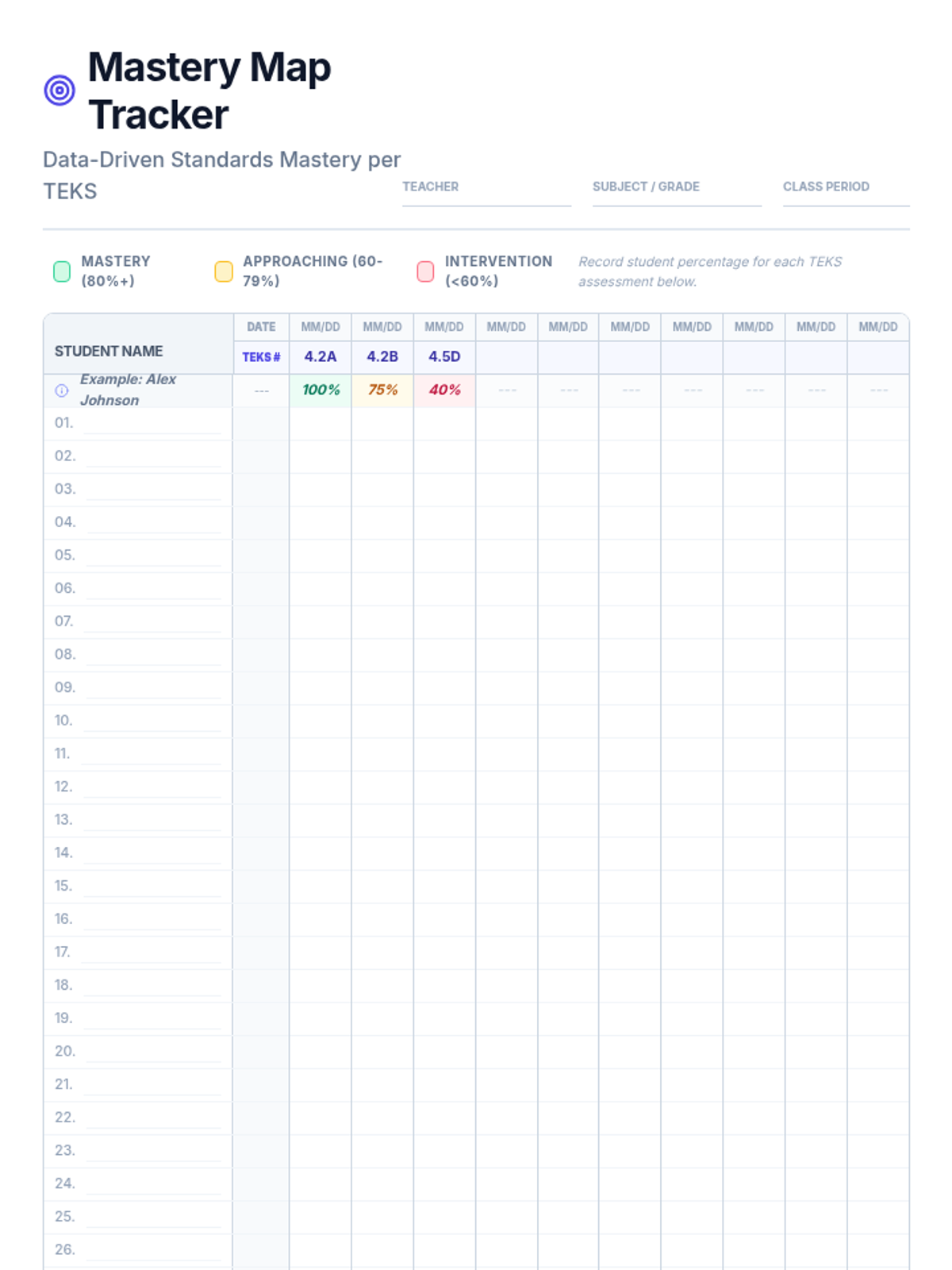Image resolution: width=952 pixels, height=1270 pixels.
Task: Click the 100% example score cell
Action: pos(321,390)
